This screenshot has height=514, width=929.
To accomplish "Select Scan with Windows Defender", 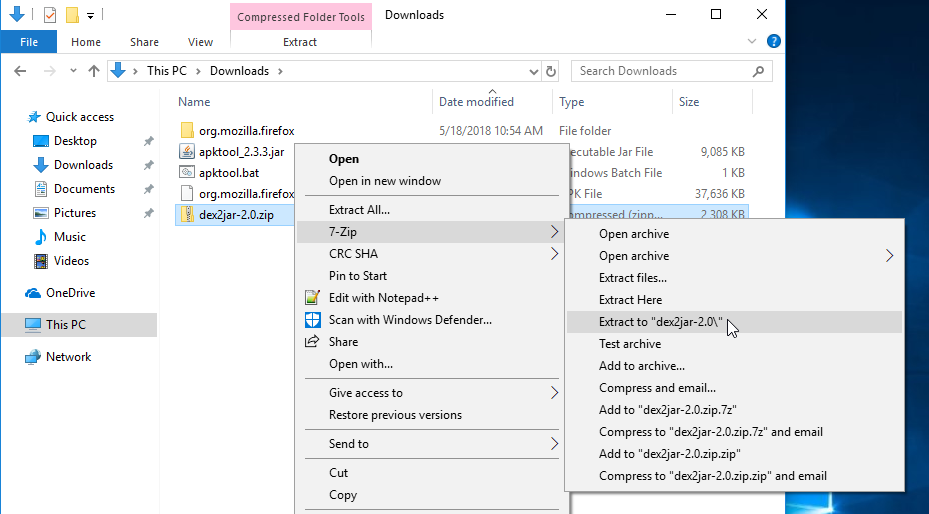I will tap(410, 320).
